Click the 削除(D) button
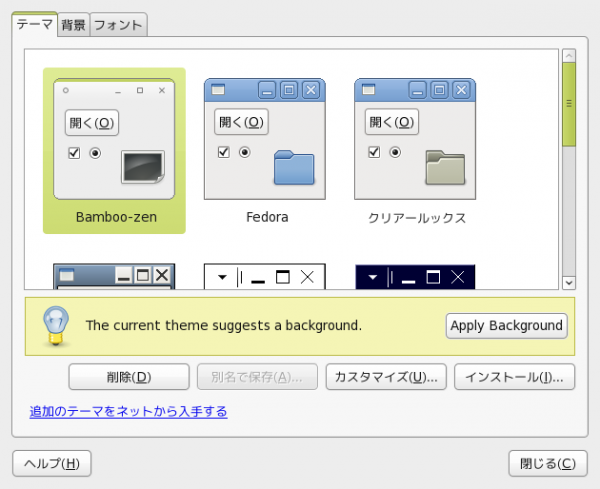The width and height of the screenshot is (600, 489). point(129,377)
